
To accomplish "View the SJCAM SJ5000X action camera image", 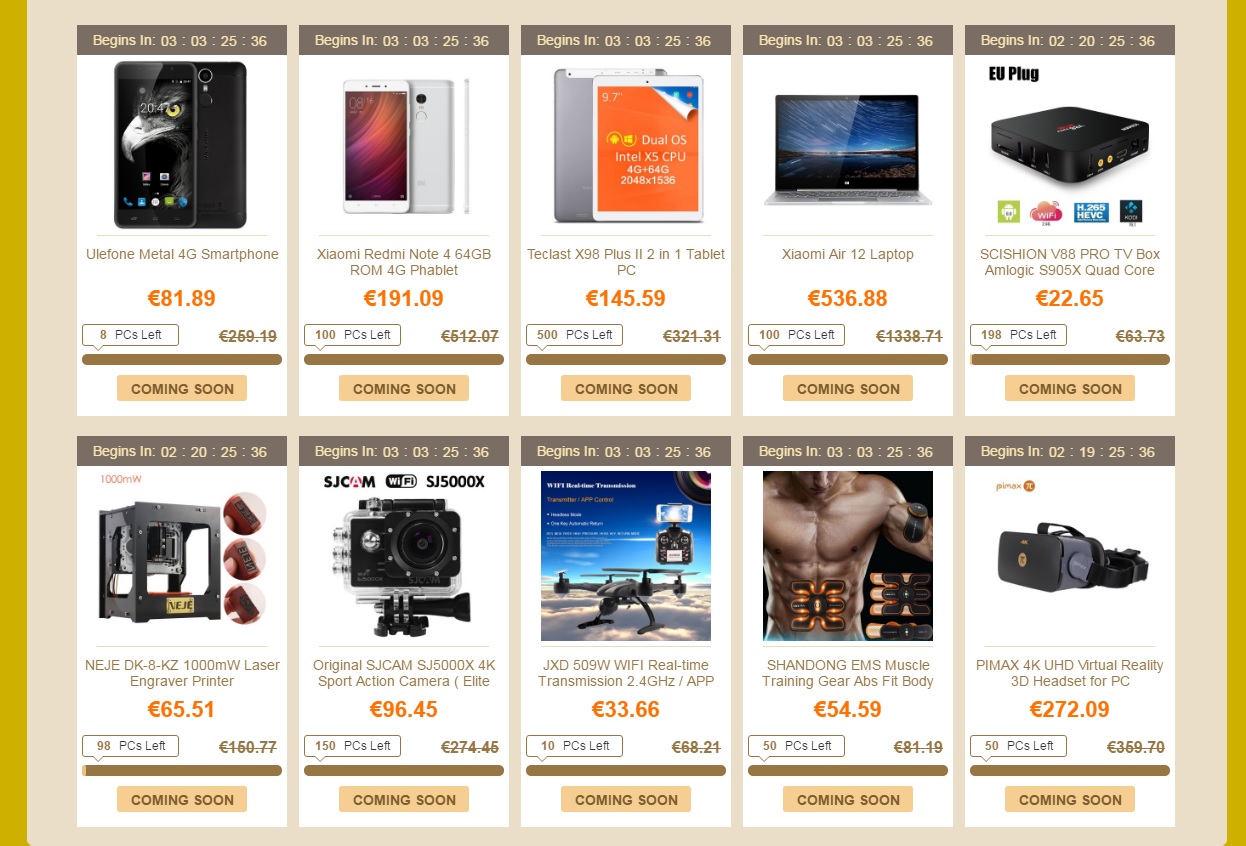I will tap(404, 556).
